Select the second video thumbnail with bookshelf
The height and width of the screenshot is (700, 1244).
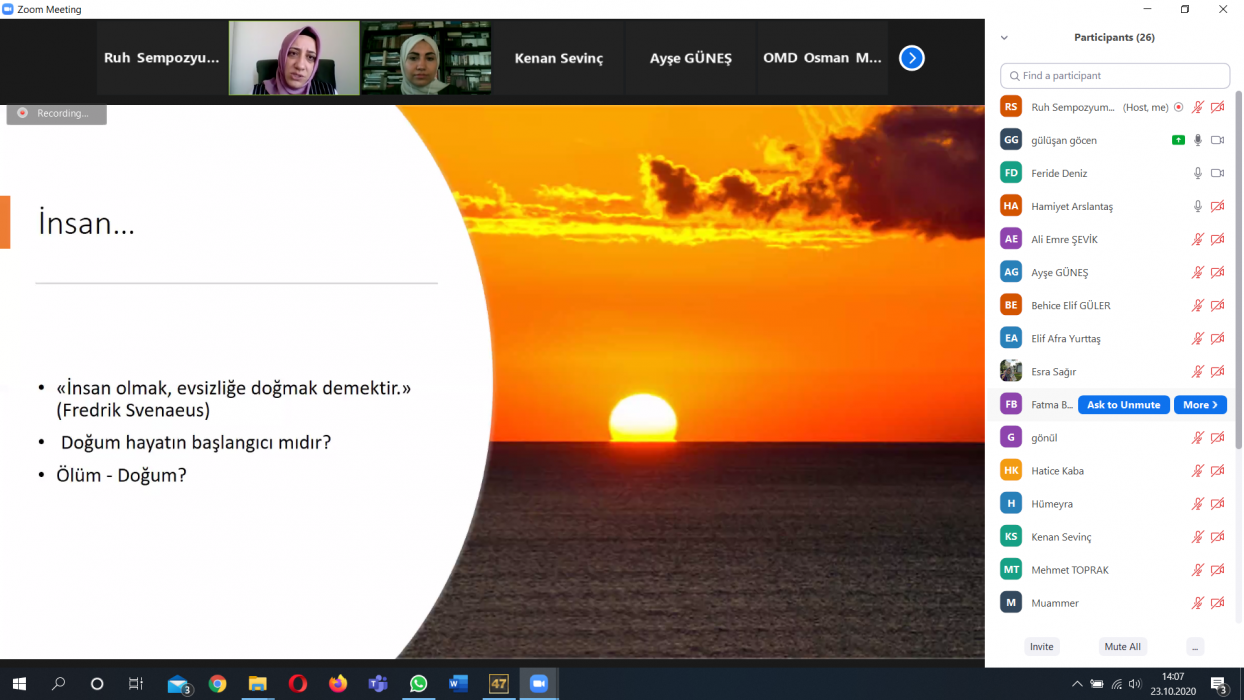[427, 58]
